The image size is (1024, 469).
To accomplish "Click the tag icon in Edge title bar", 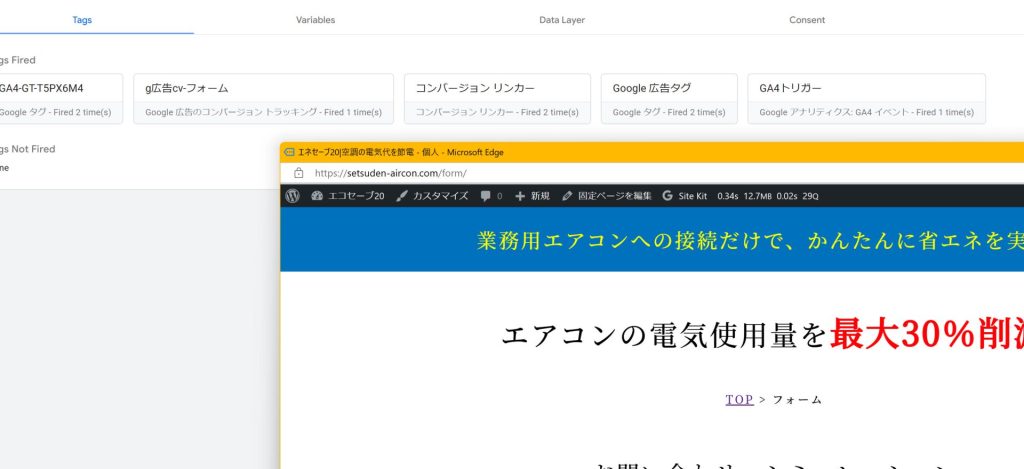I will click(x=289, y=152).
